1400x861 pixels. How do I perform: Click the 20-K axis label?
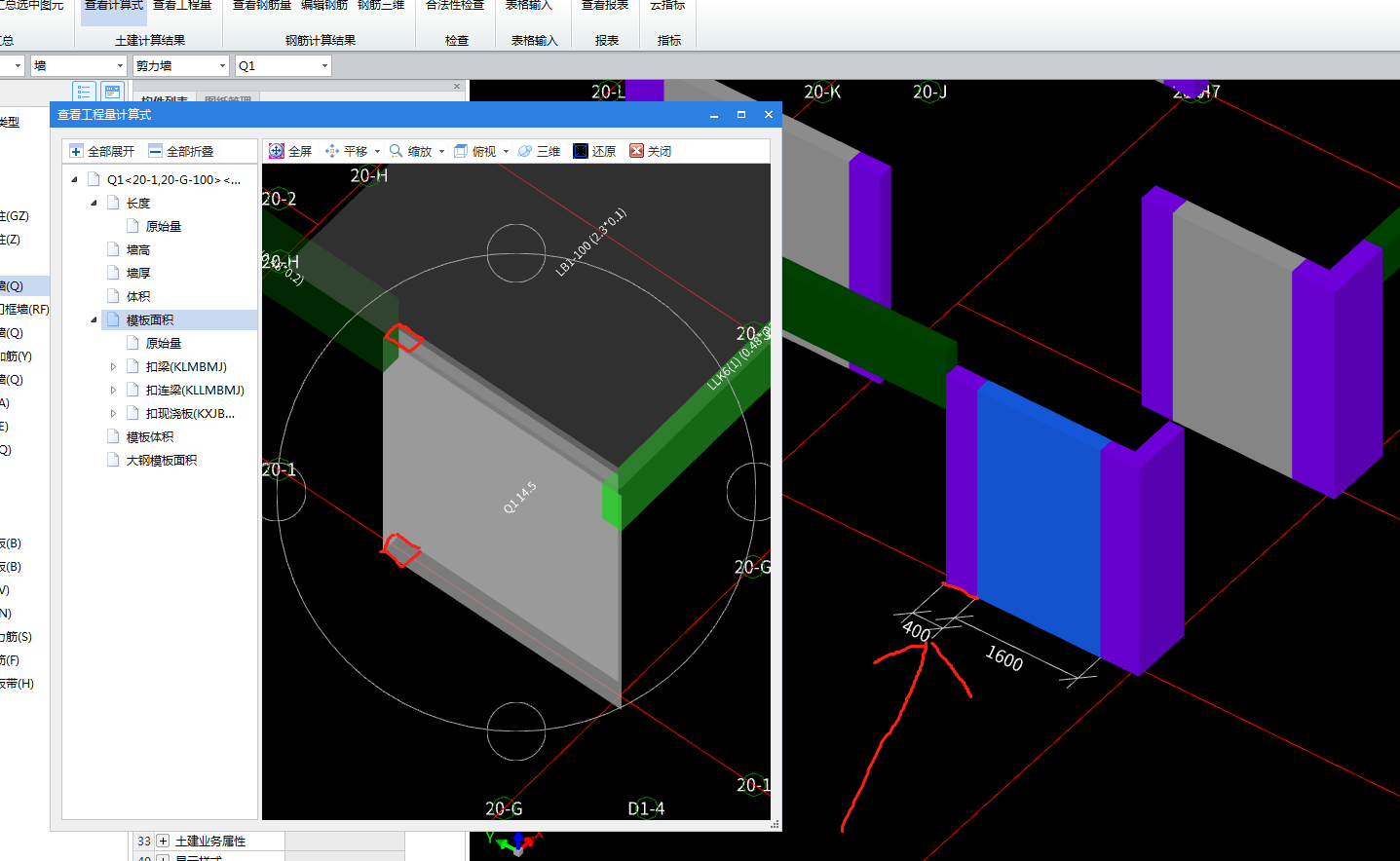822,92
